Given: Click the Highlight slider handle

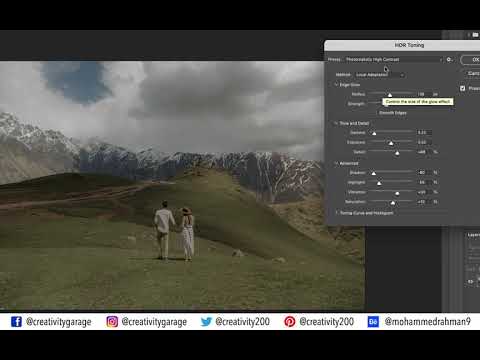Looking at the screenshot, I should click(x=379, y=183).
